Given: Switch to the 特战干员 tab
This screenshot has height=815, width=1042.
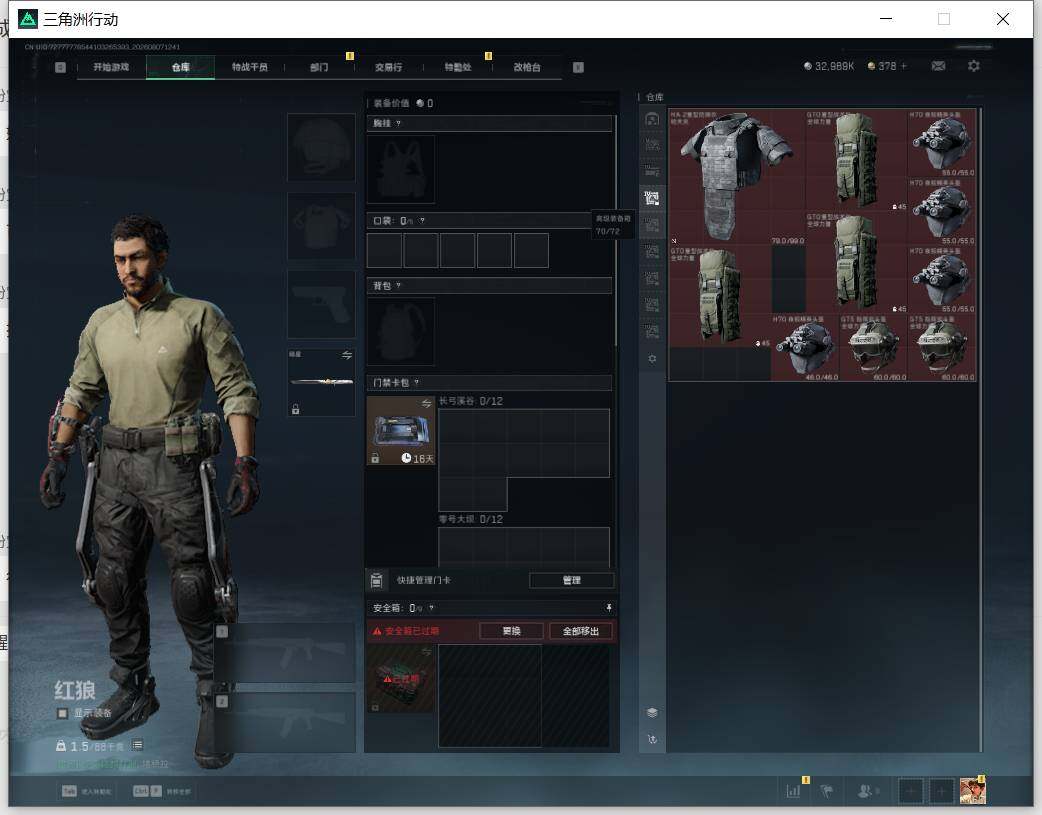Looking at the screenshot, I should 250,67.
